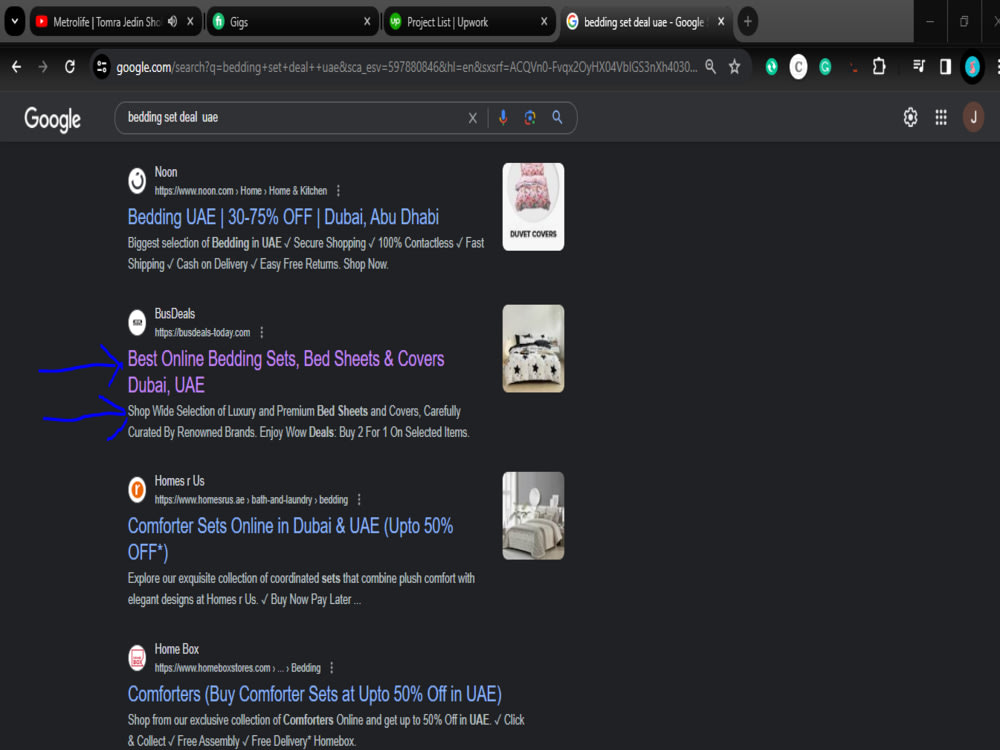The width and height of the screenshot is (1000, 750).
Task: Click the Home Box favicon
Action: click(137, 658)
